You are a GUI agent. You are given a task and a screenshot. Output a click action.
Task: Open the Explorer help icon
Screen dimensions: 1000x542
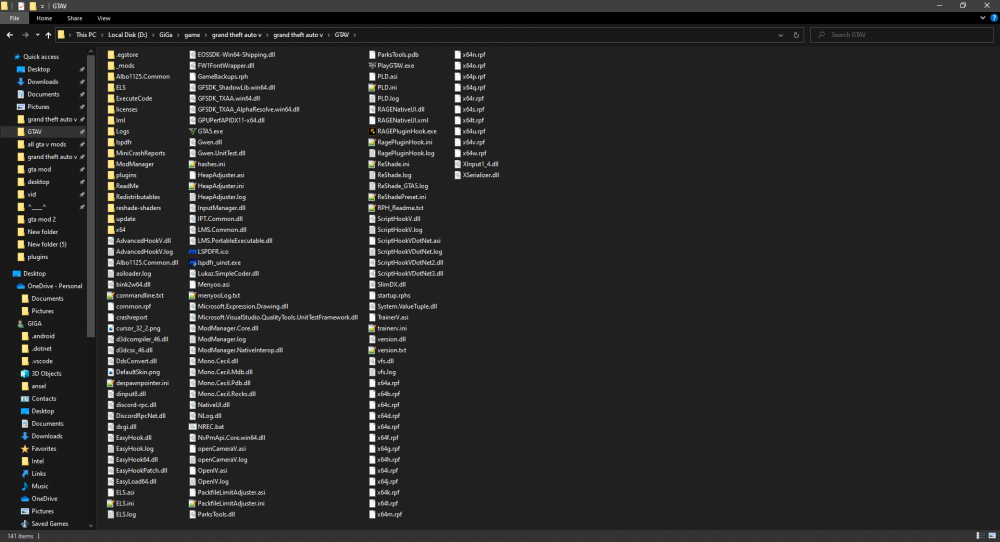point(994,18)
